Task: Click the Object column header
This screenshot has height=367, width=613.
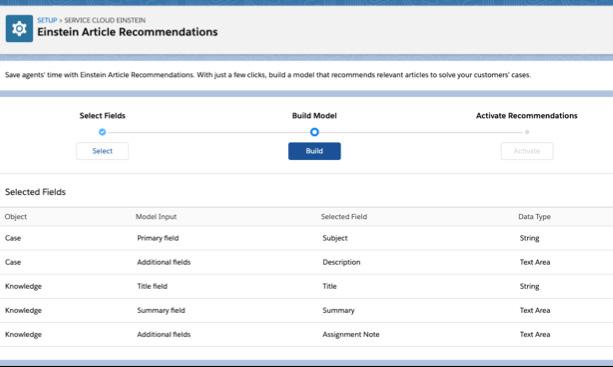Action: (x=16, y=217)
